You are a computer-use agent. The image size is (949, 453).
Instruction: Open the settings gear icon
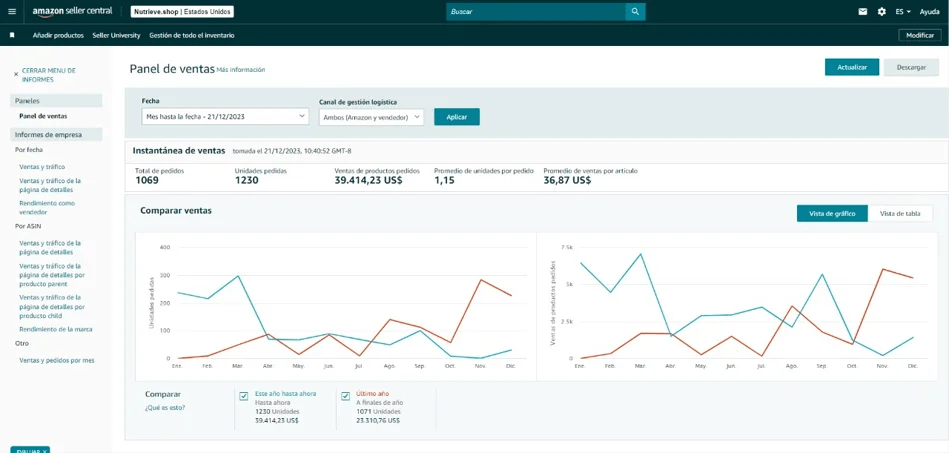[882, 12]
